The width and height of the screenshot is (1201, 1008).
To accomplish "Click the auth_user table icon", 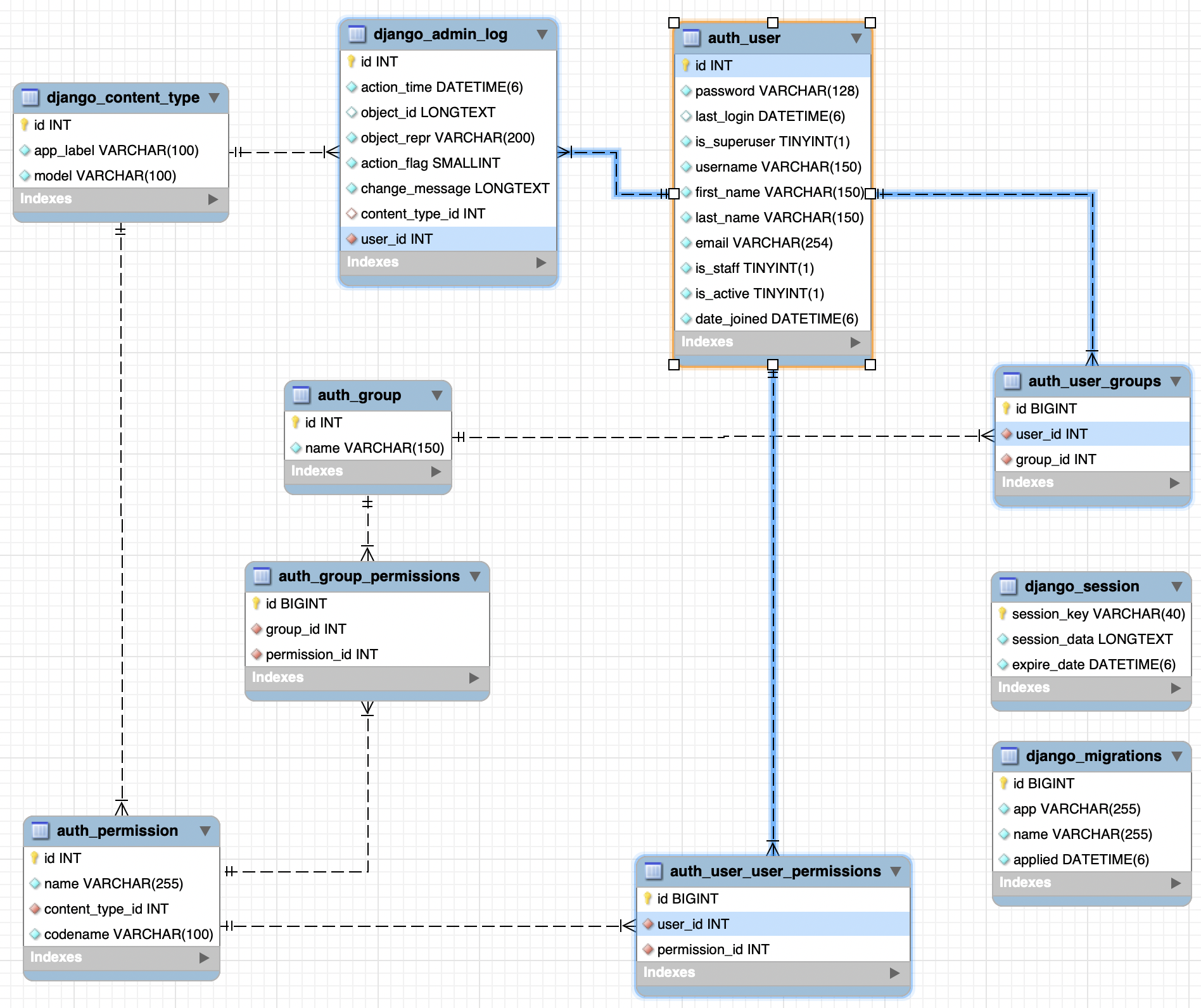I will coord(692,38).
